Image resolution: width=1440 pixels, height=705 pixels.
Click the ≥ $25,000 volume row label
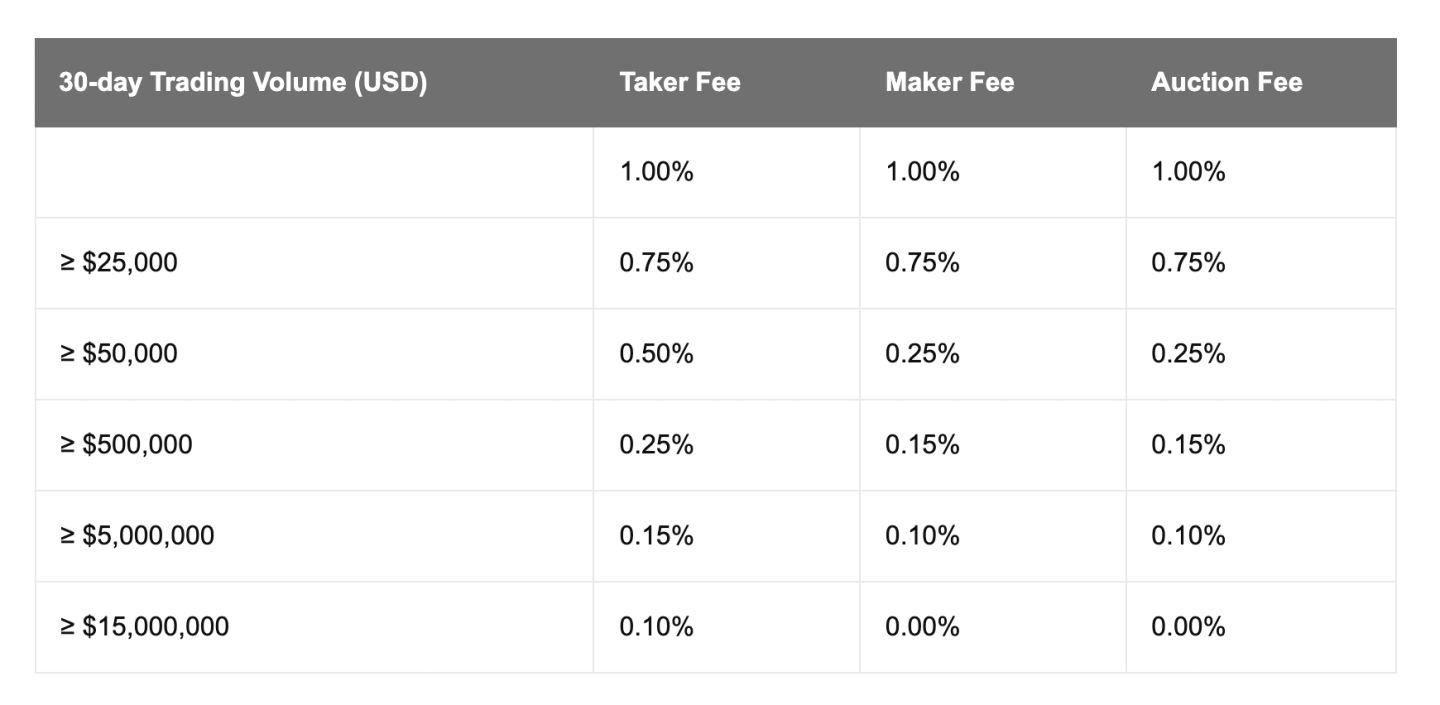[x=118, y=263]
